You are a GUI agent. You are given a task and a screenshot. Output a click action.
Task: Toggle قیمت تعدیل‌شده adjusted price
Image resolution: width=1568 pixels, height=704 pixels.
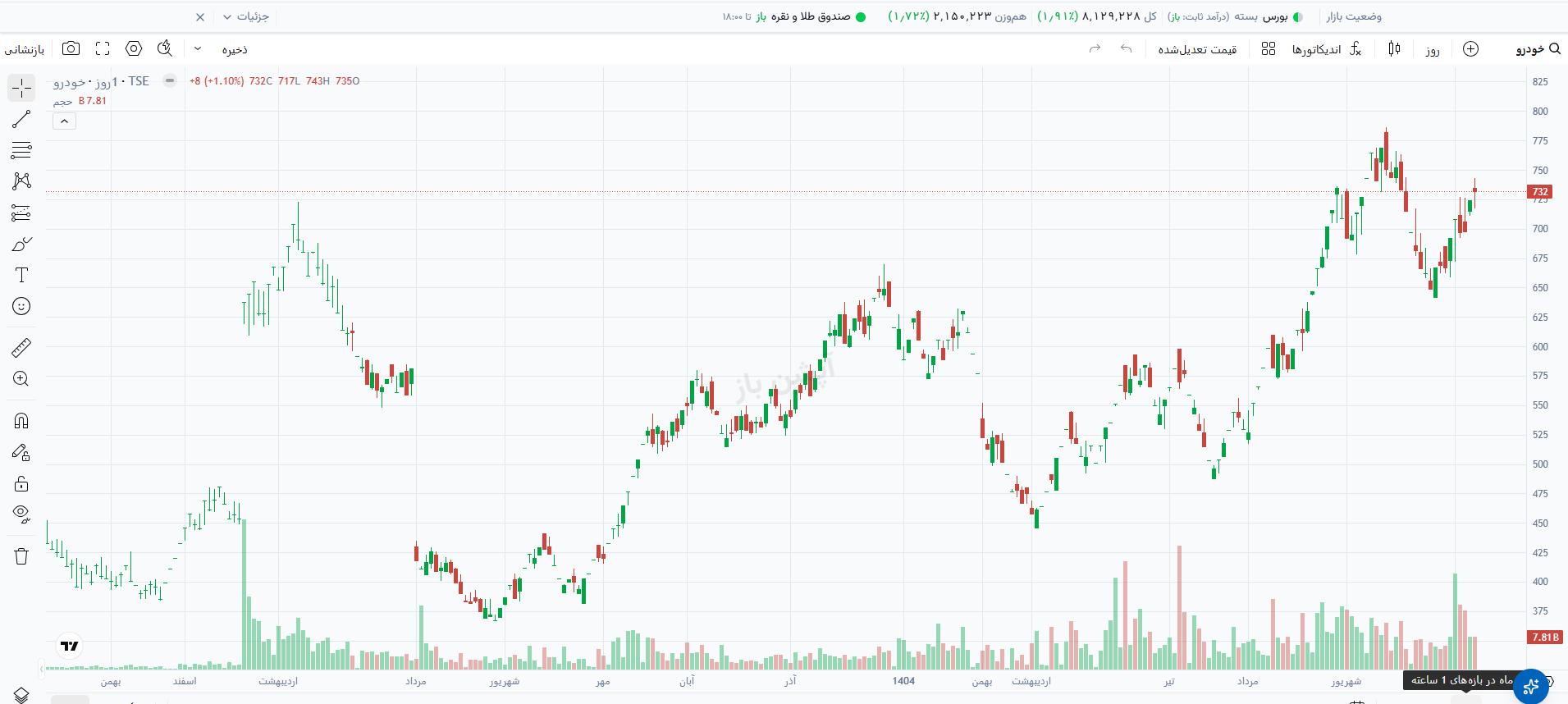coord(1197,49)
